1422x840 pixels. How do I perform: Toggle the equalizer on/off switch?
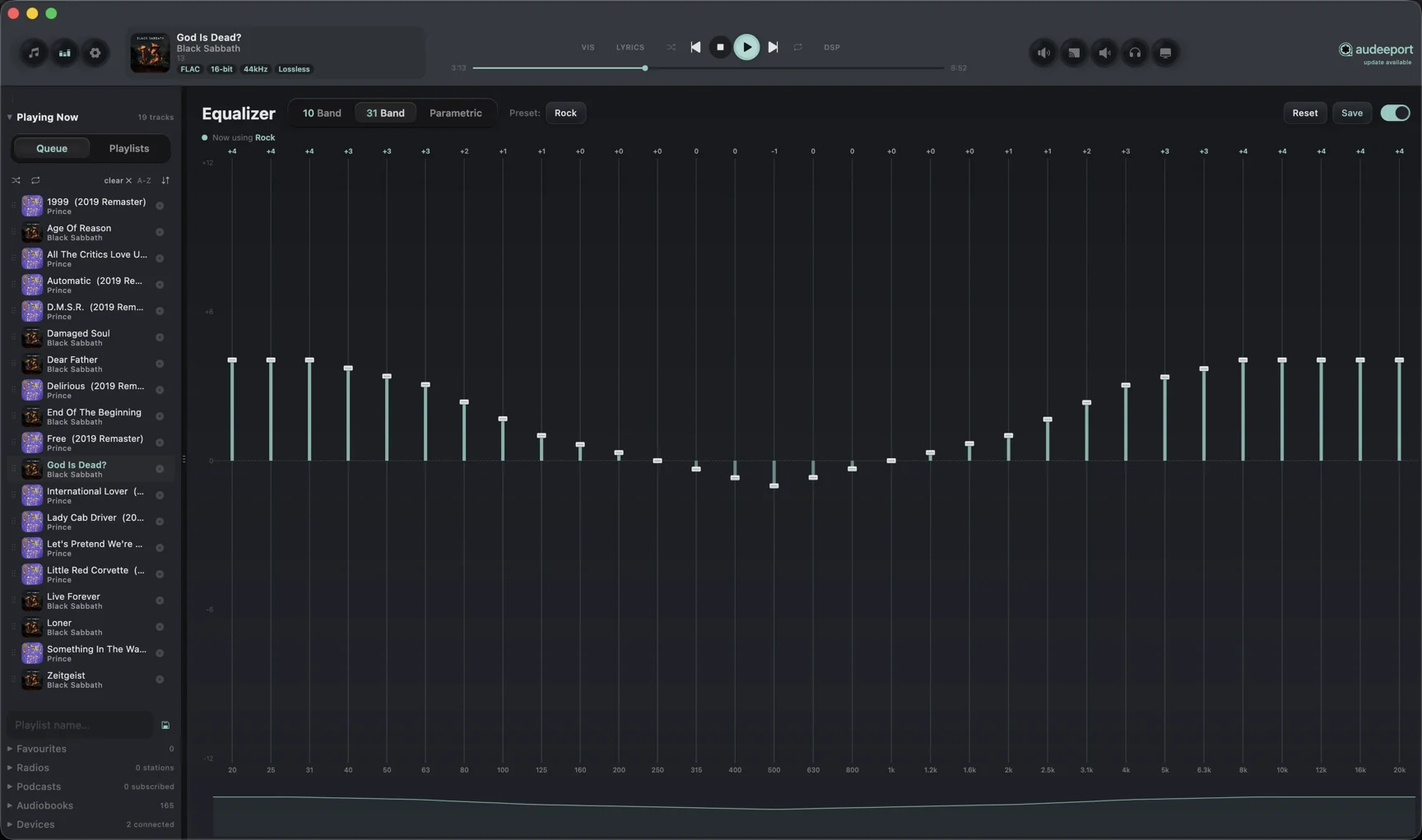1395,113
